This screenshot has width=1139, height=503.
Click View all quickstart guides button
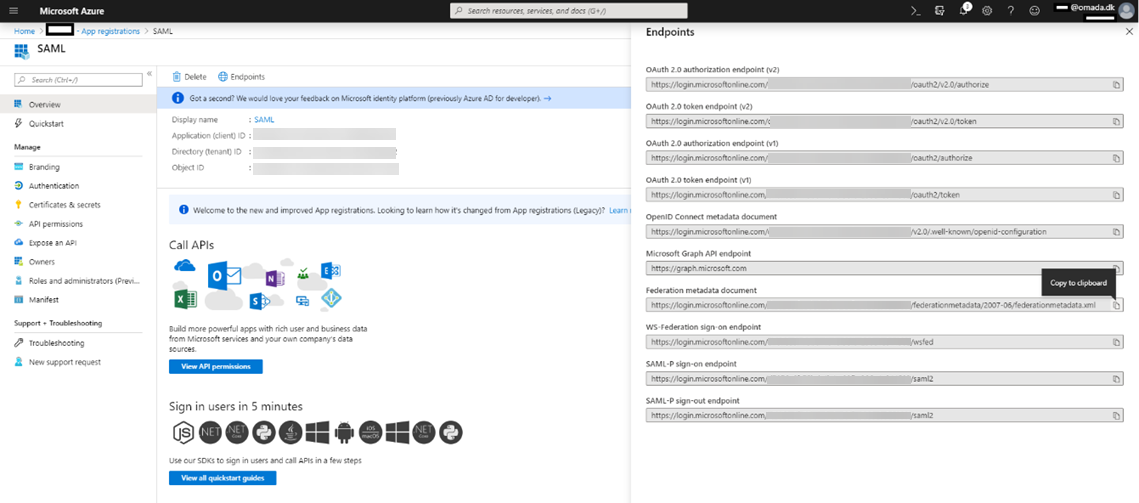(x=222, y=478)
